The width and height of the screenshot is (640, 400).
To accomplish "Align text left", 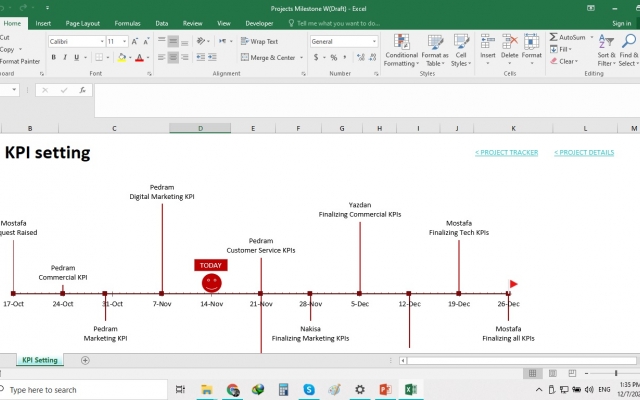I will tap(162, 58).
